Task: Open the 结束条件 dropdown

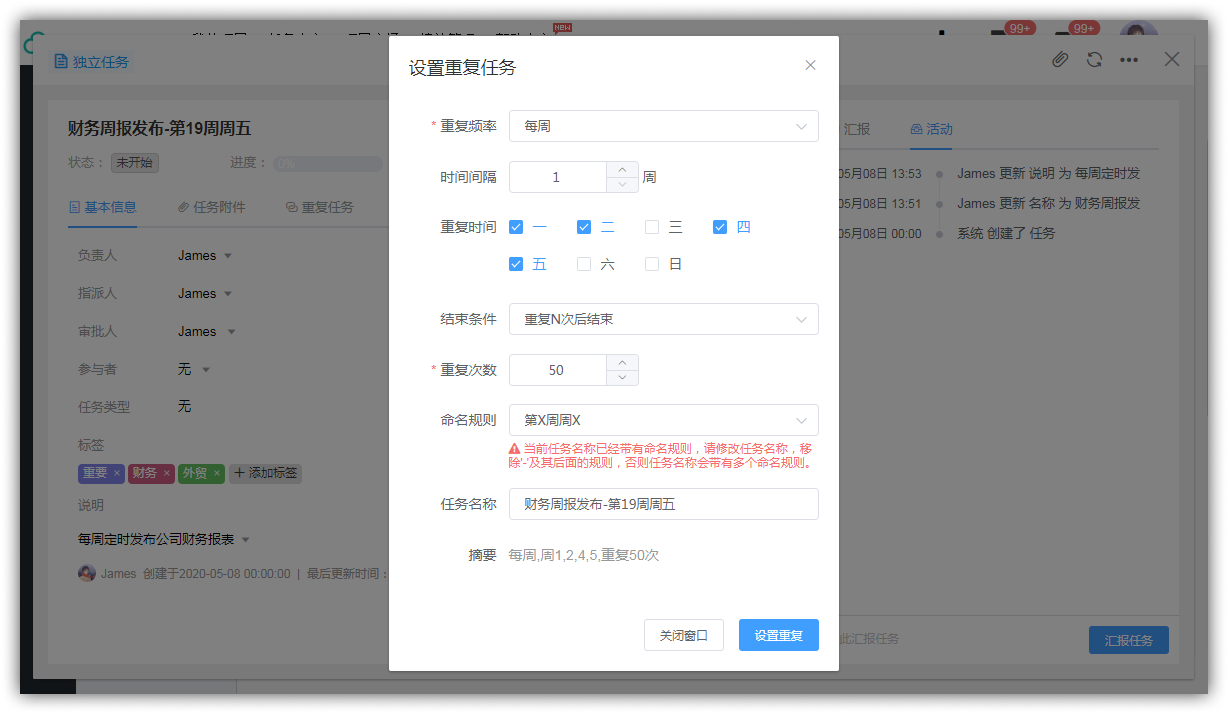Action: coord(664,319)
